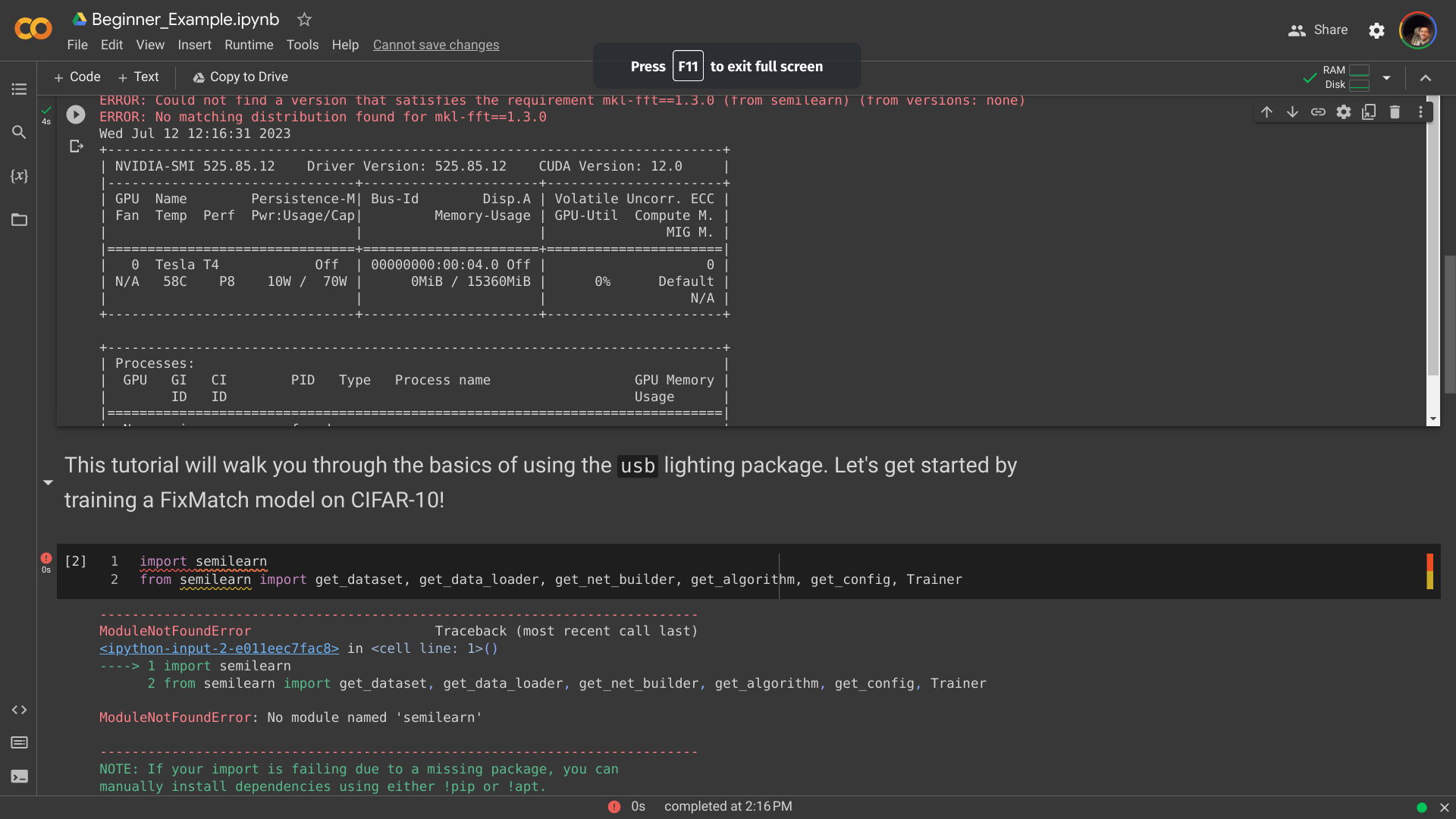
Task: Move the output cell up
Action: [x=1267, y=111]
